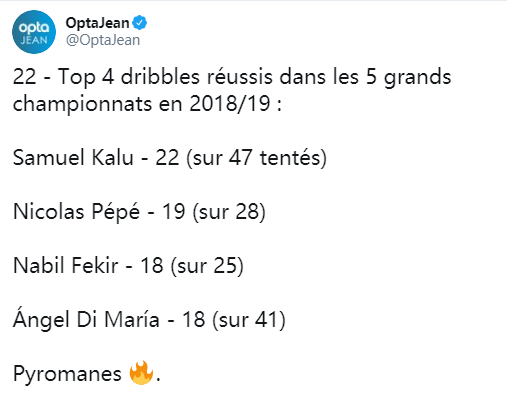Open the @OptaJean handle link

(x=103, y=40)
